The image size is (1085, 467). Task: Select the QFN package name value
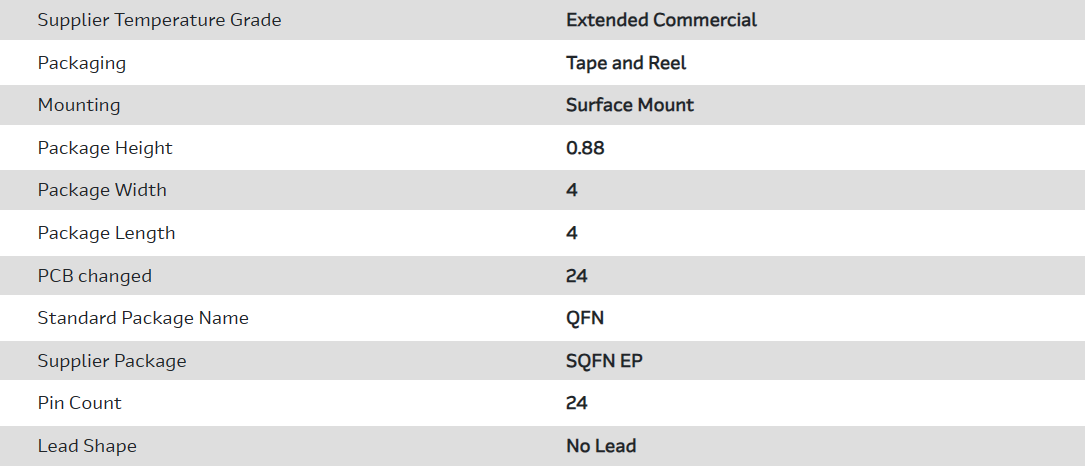tap(585, 318)
